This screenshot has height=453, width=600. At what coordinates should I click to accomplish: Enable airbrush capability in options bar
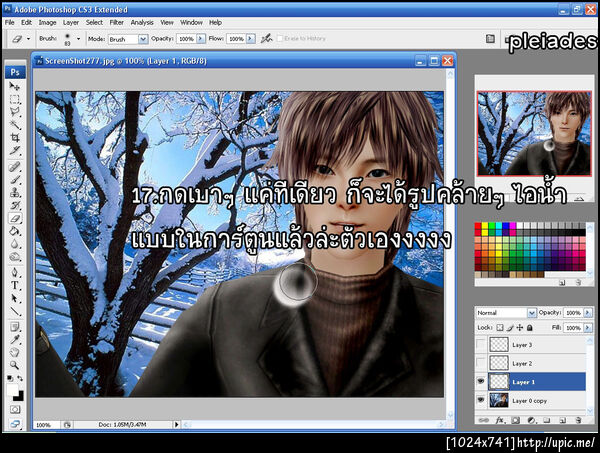coord(266,38)
